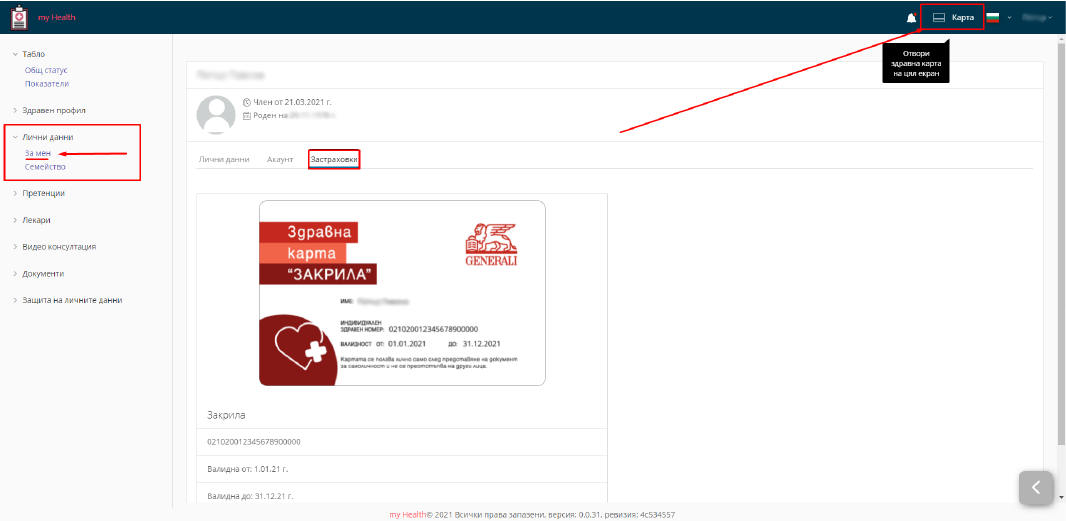Open the Семейство page
This screenshot has height=521, width=1066.
tap(45, 167)
